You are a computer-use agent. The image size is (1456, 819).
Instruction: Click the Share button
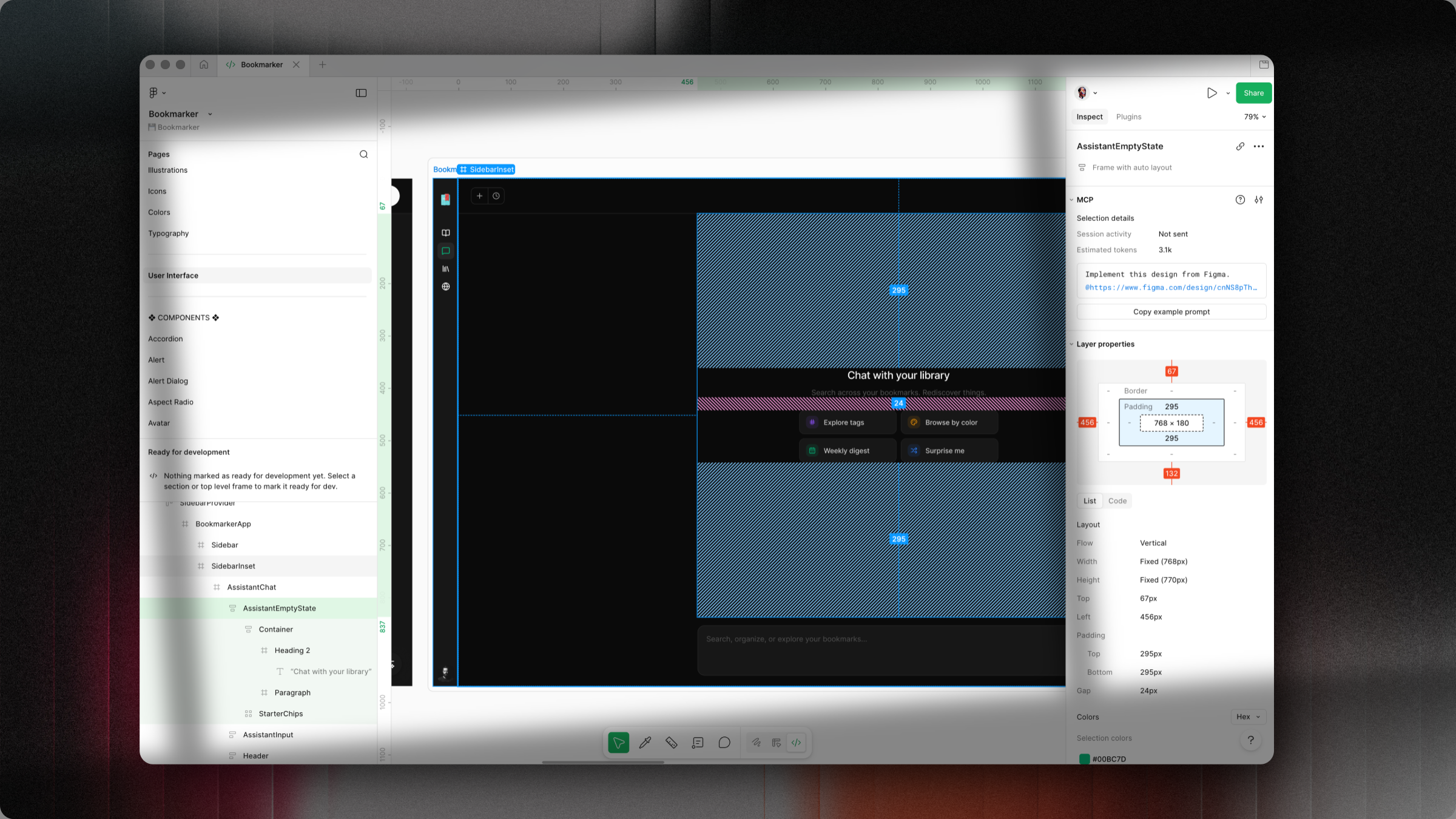click(1253, 93)
